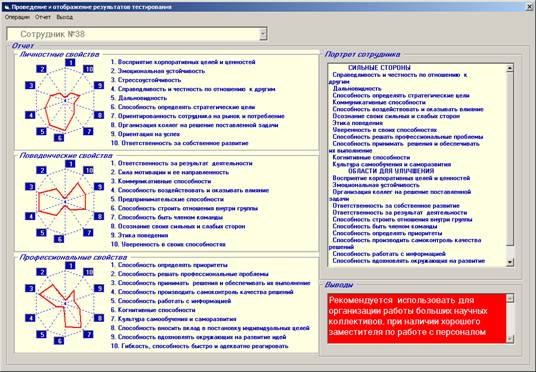
Task: Click axis label 10 in Профессиональные свойства chart
Action: pyautogui.click(x=89, y=272)
